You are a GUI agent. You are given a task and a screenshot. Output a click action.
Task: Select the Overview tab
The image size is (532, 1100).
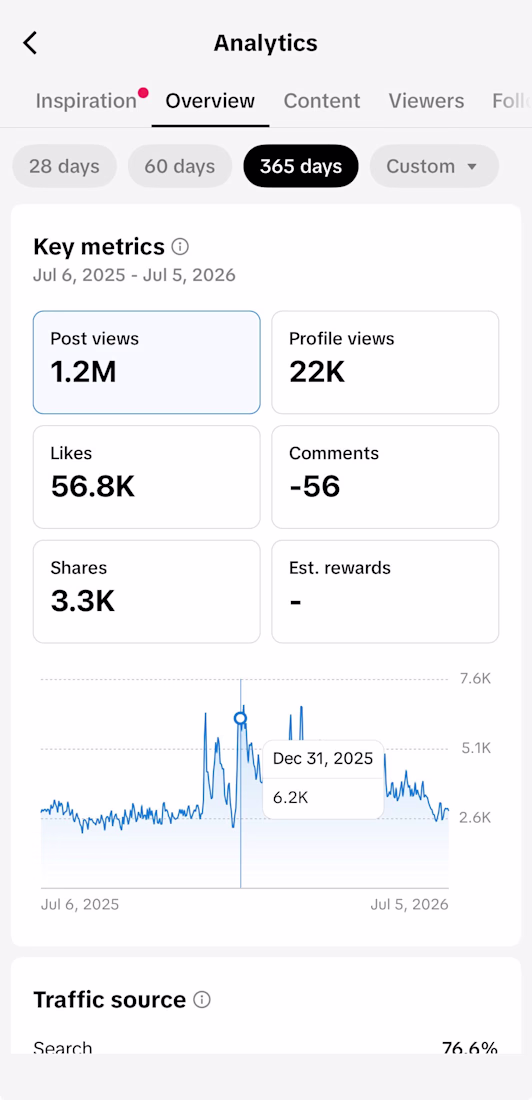(210, 101)
